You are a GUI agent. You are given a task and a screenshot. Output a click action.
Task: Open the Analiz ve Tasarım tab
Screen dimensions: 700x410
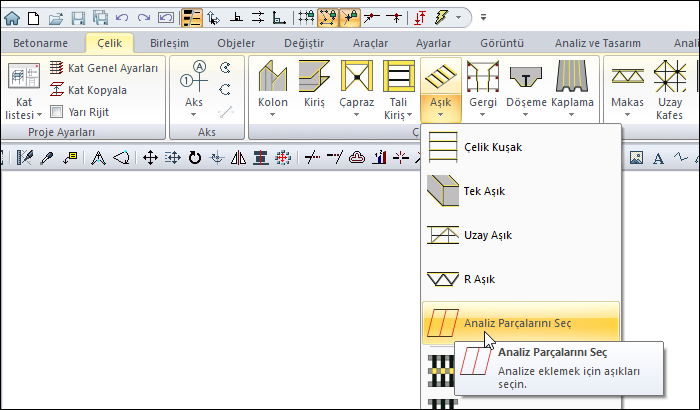click(x=598, y=43)
